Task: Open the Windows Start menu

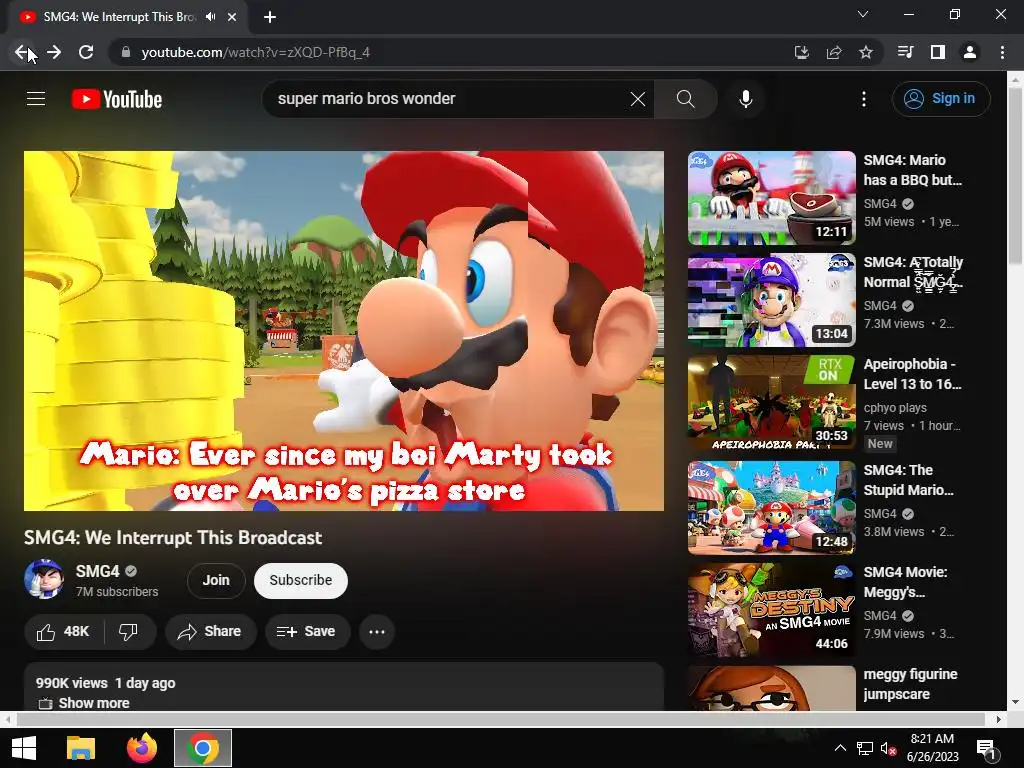Action: click(x=24, y=748)
